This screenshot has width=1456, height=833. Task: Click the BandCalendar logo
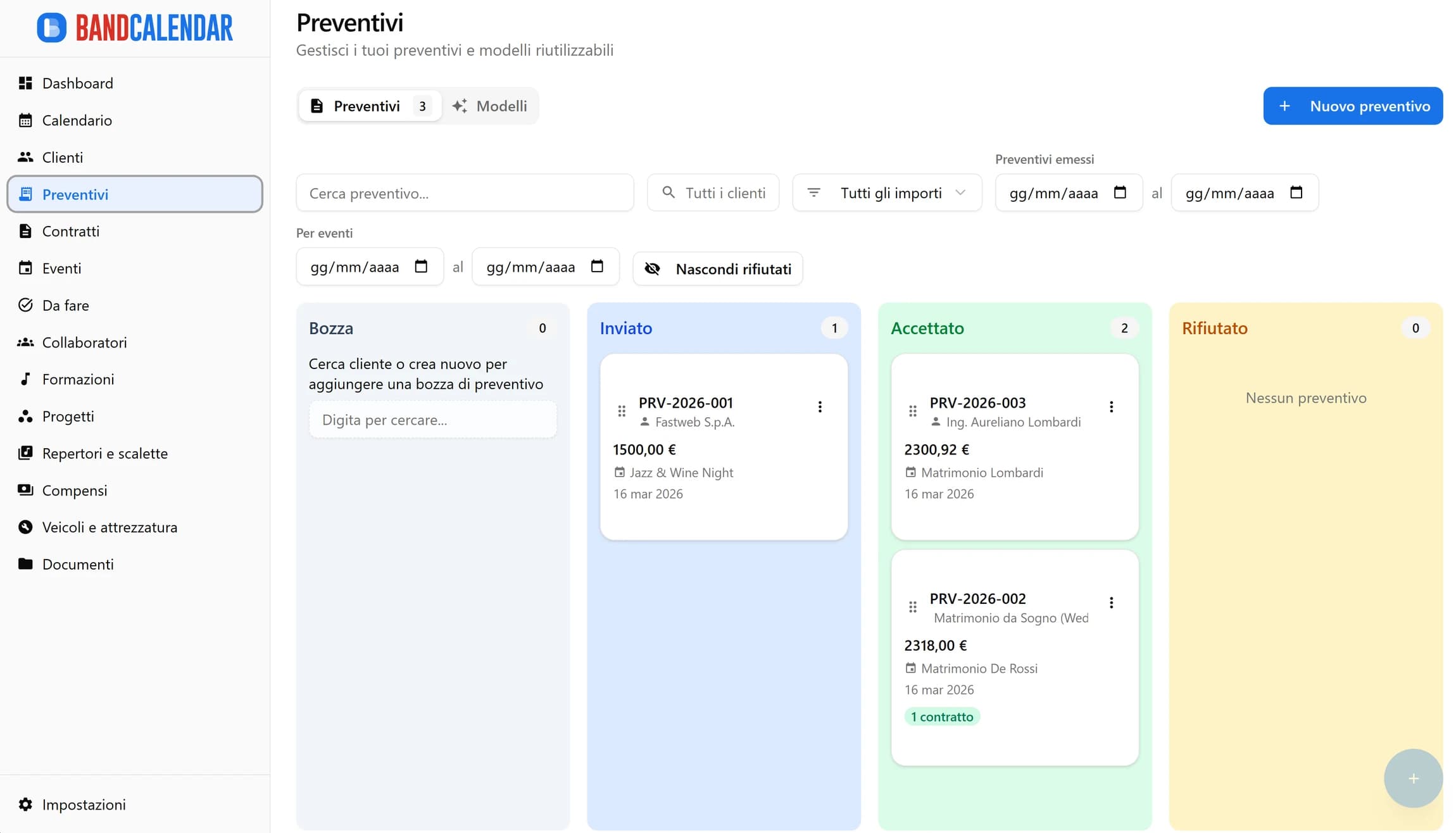(x=135, y=28)
